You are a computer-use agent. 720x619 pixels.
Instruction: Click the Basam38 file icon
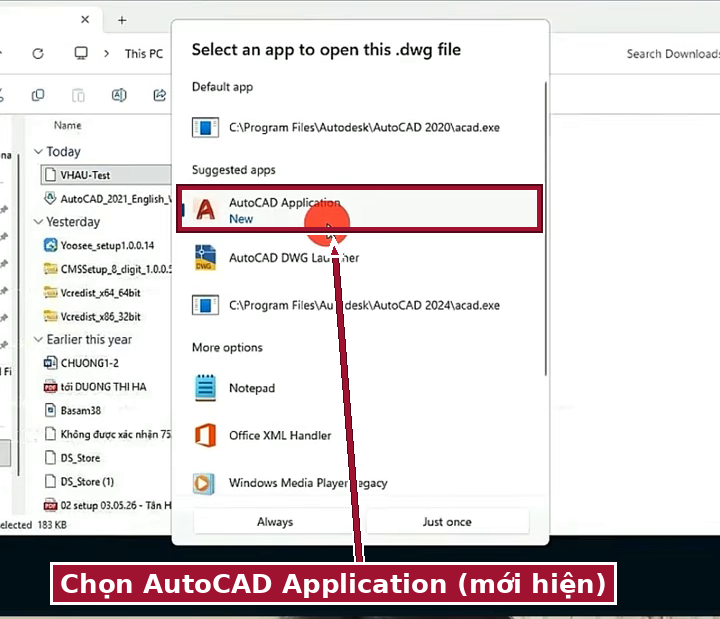50,410
